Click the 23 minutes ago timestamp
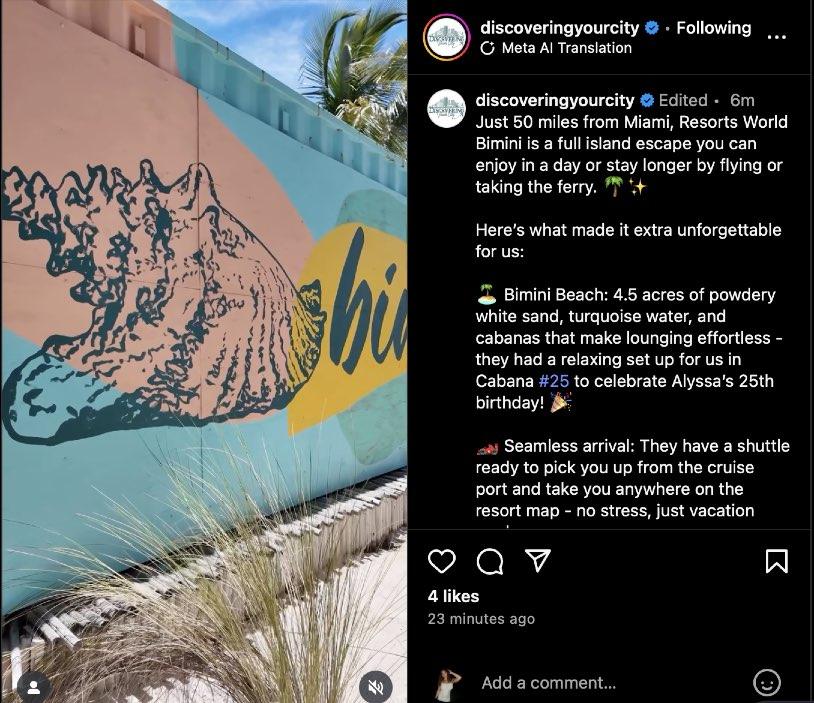This screenshot has width=814, height=703. pyautogui.click(x=481, y=619)
